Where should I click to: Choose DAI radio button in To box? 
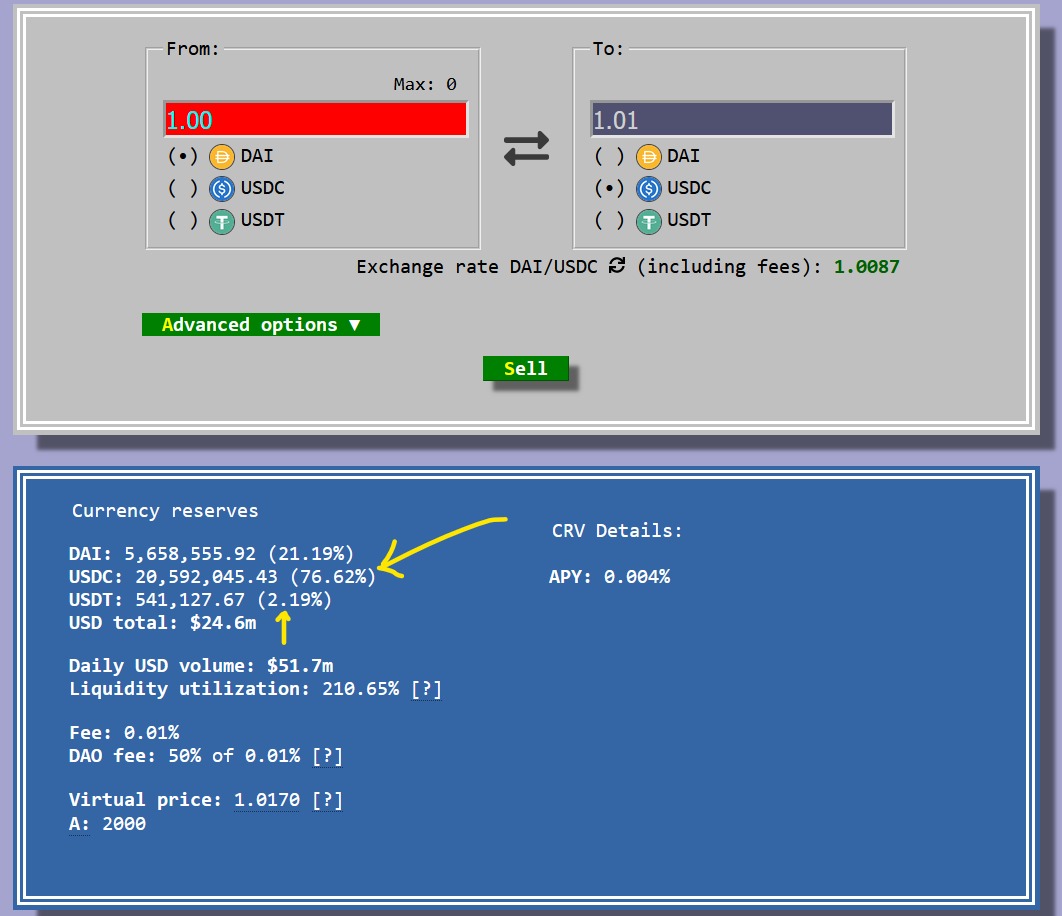pyautogui.click(x=610, y=157)
